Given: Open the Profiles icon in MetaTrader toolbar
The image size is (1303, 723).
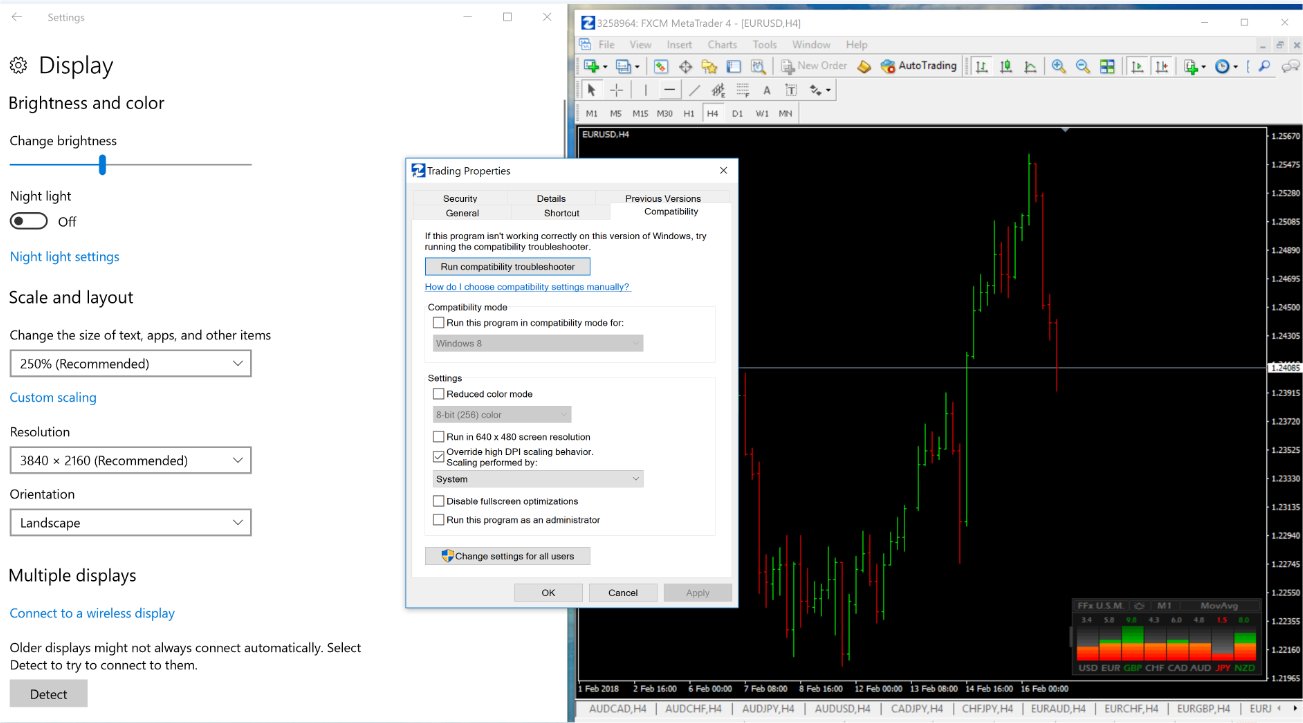Looking at the screenshot, I should 624,66.
